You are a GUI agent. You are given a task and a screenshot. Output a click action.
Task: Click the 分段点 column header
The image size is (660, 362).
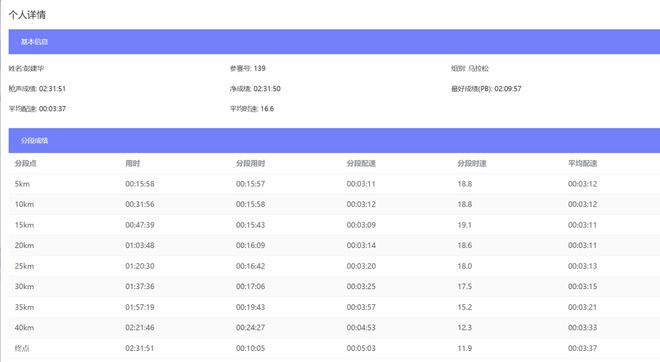tap(26, 163)
